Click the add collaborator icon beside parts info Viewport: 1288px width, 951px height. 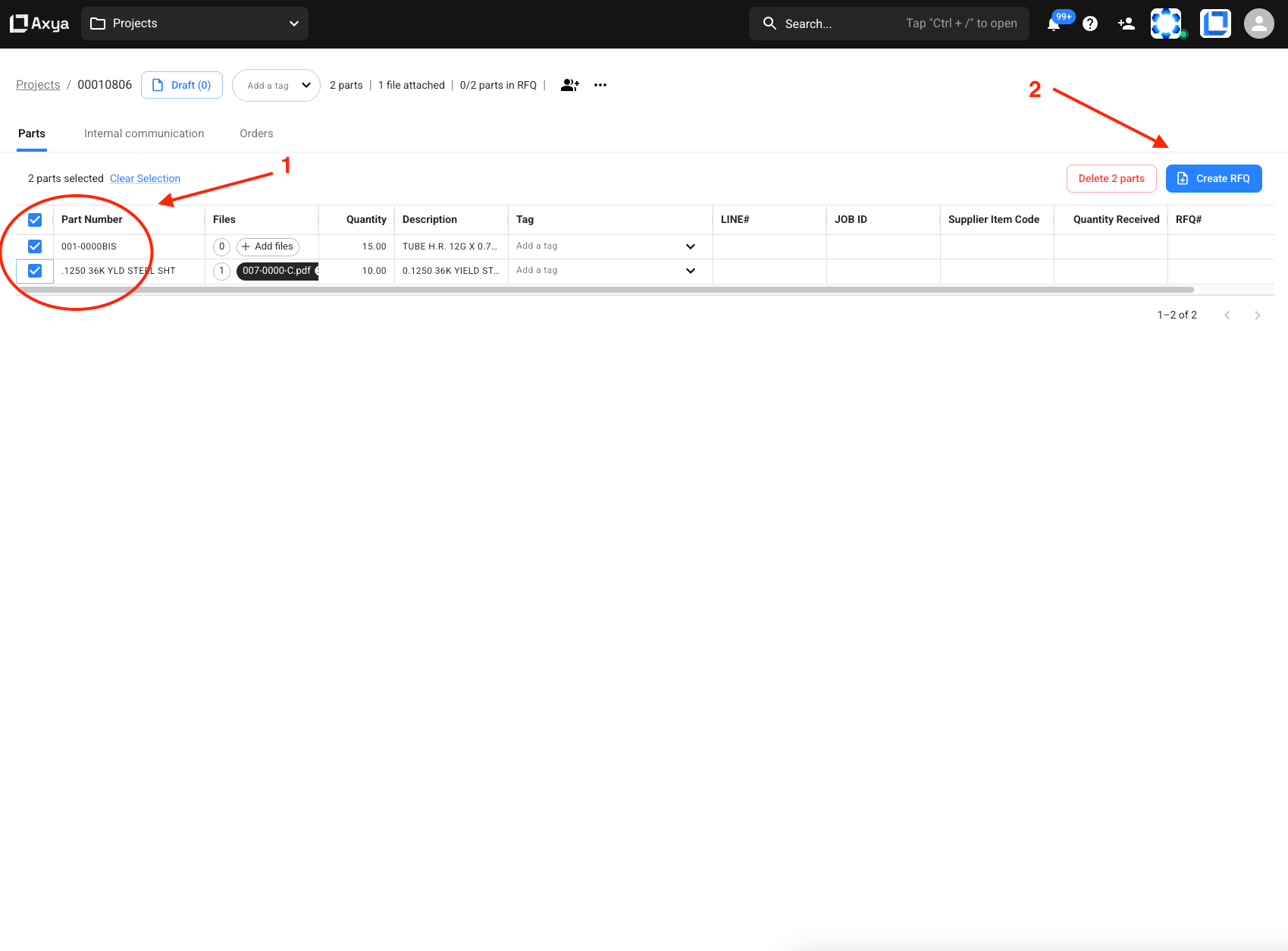point(569,85)
